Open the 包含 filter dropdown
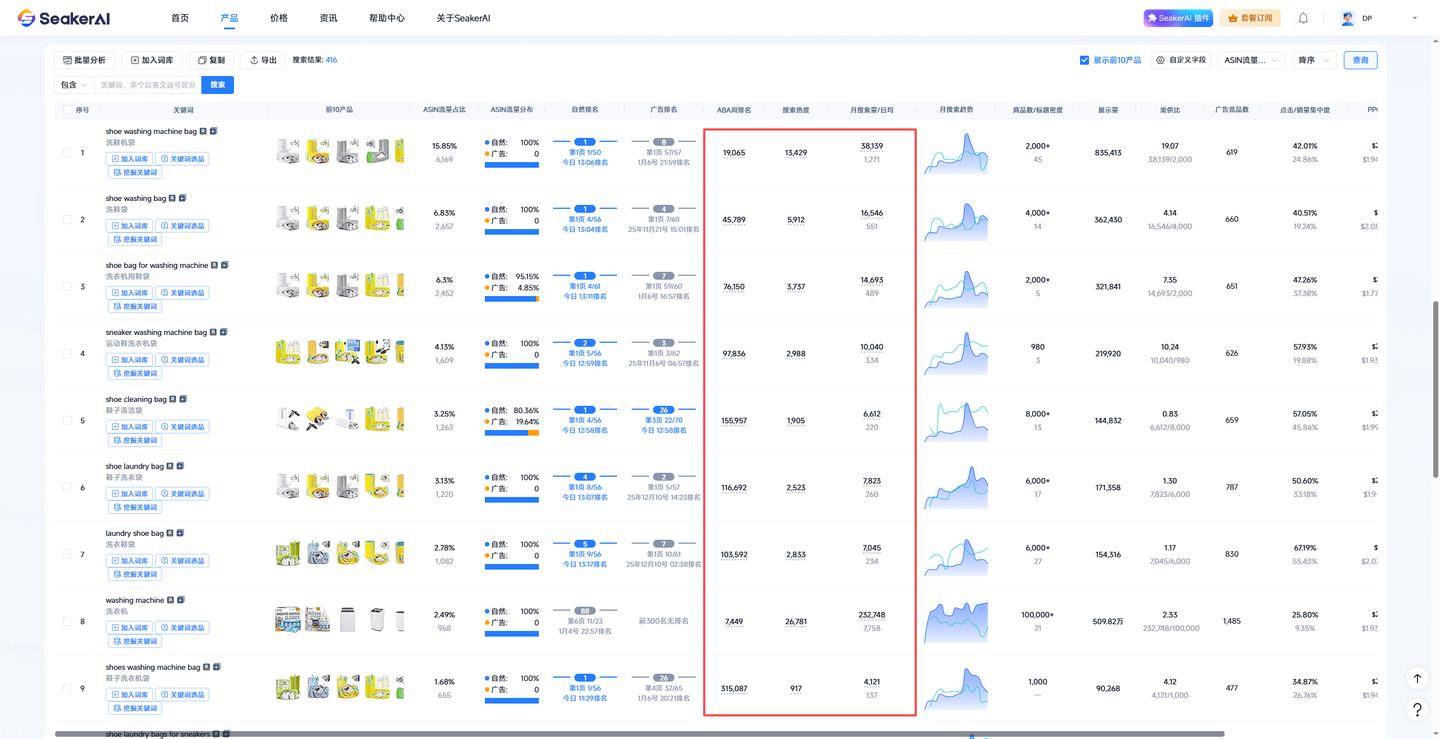This screenshot has width=1440, height=739. point(73,85)
